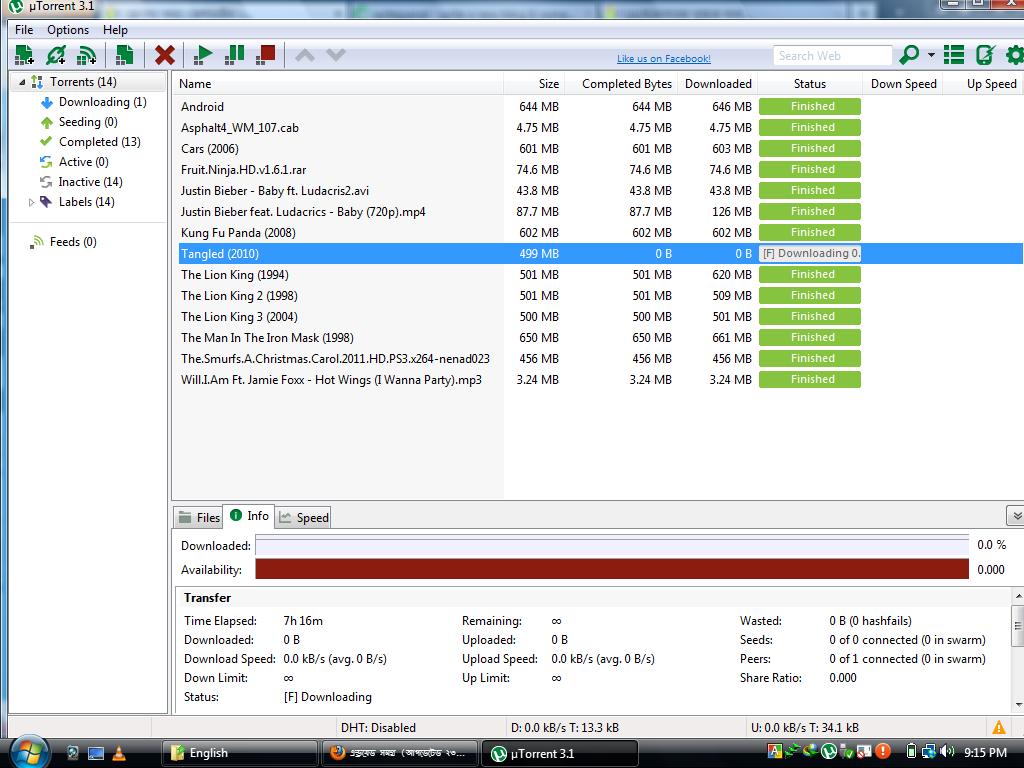The height and width of the screenshot is (768, 1024).
Task: Open the Options menu
Action: click(x=68, y=29)
